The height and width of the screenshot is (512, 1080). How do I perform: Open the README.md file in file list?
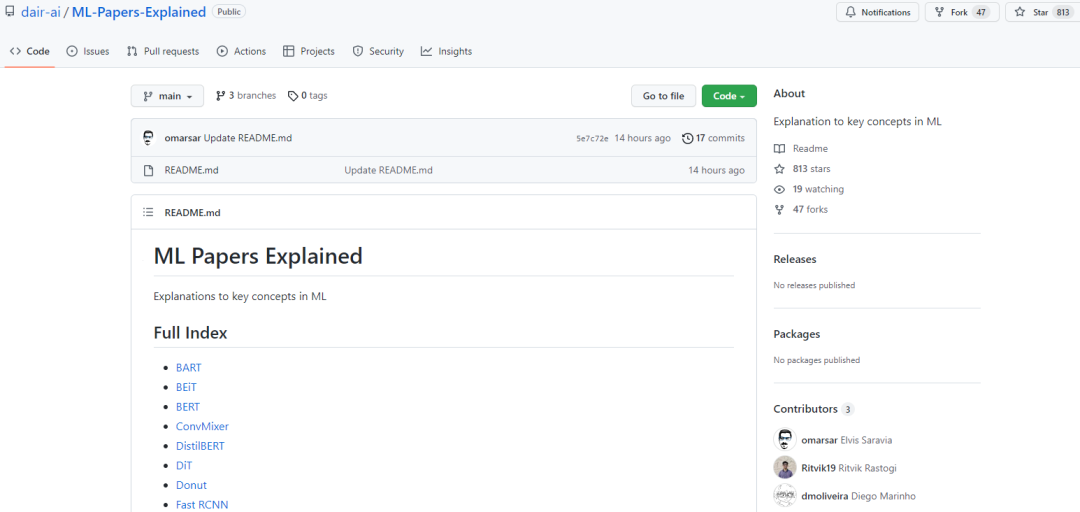191,170
